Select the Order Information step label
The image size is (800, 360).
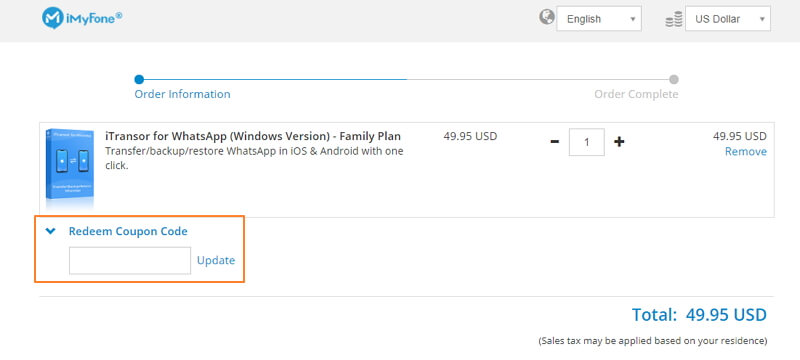point(182,94)
